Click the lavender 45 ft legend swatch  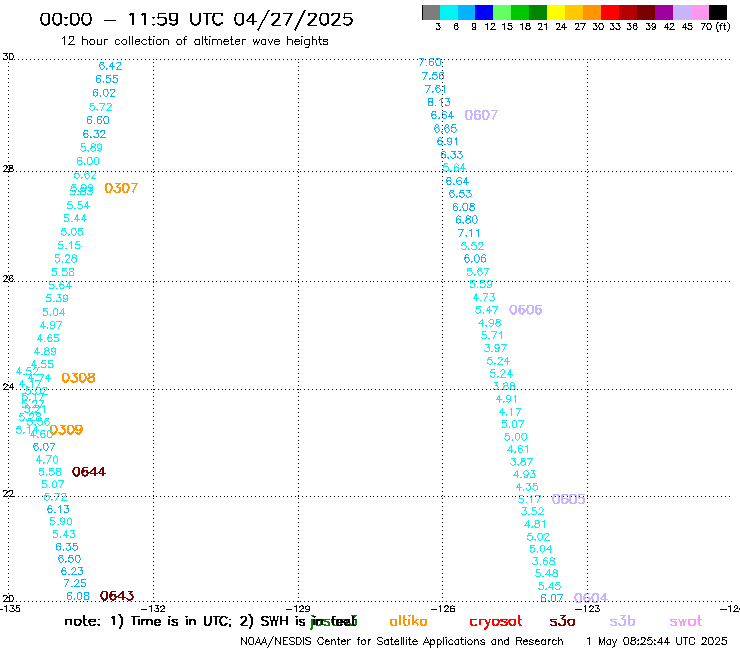click(681, 12)
